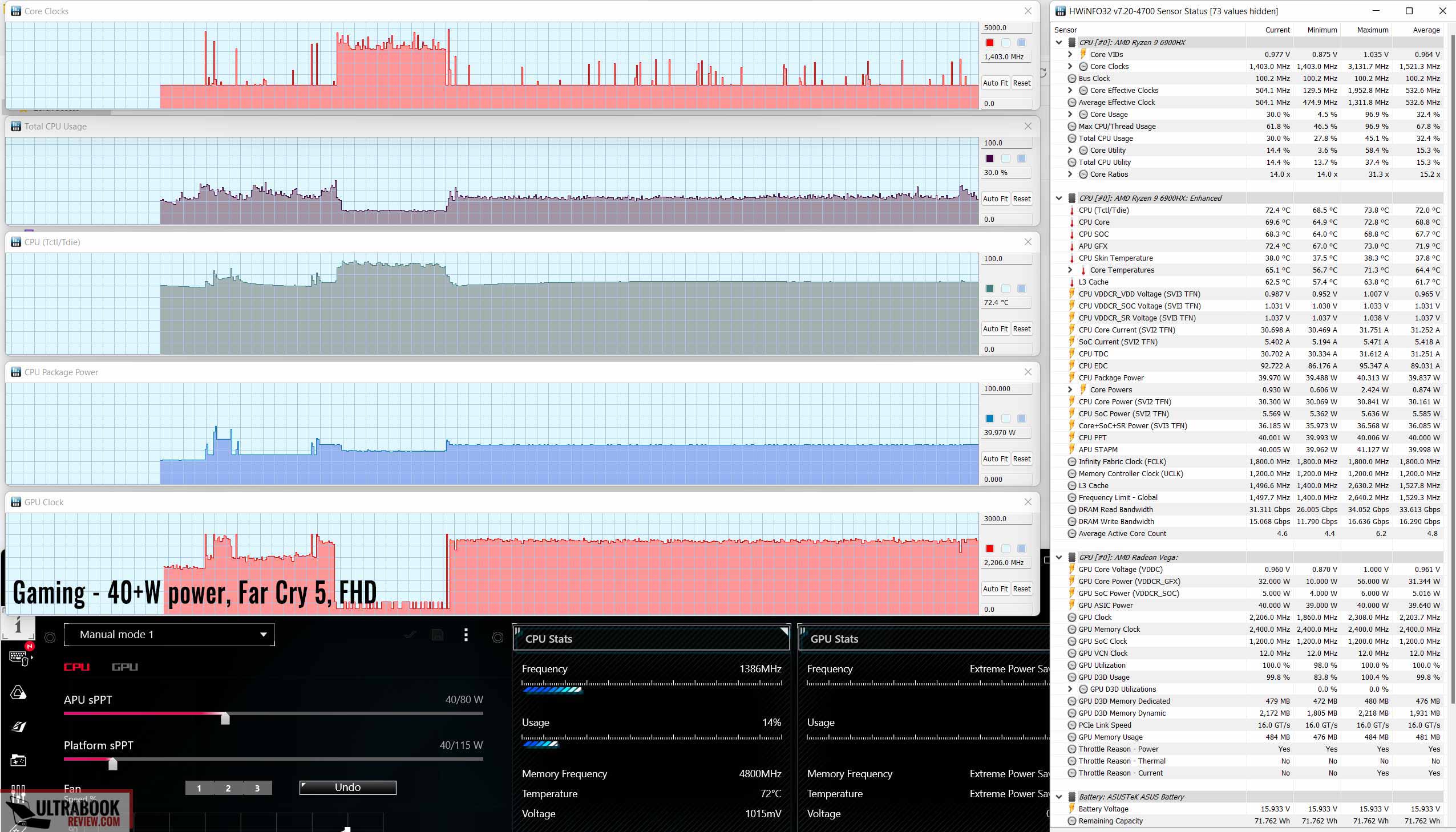Screen dimensions: 1456x832
Task: Click the Platform sPPT slider handle
Action: click(x=112, y=764)
